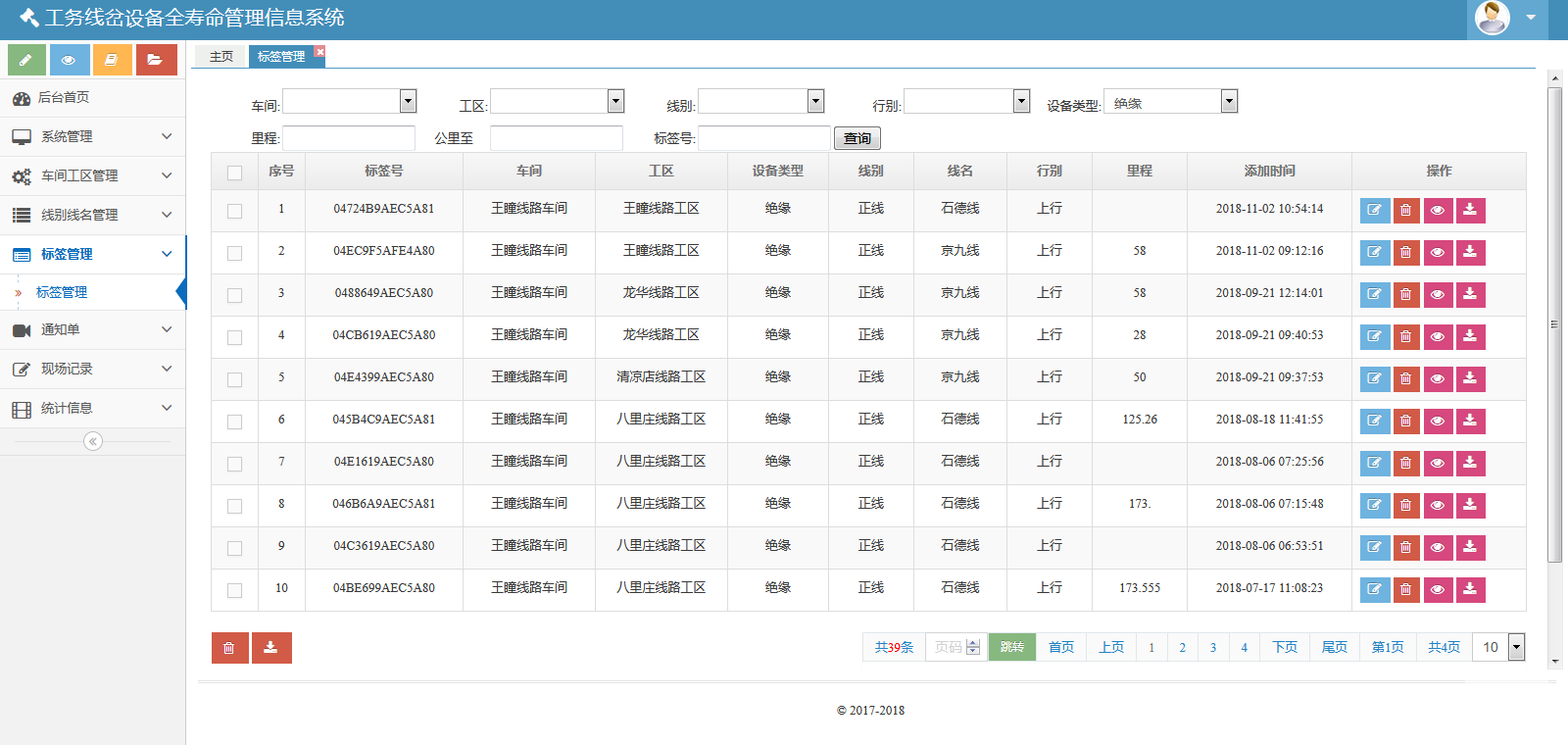
Task: Tick the checkbox for row 6
Action: (234, 422)
